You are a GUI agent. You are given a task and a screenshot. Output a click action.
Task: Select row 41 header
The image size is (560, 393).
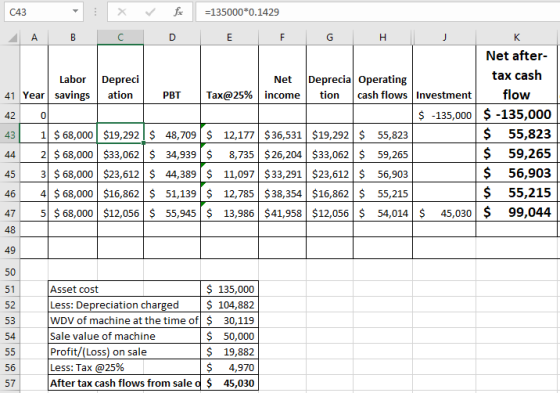10,74
